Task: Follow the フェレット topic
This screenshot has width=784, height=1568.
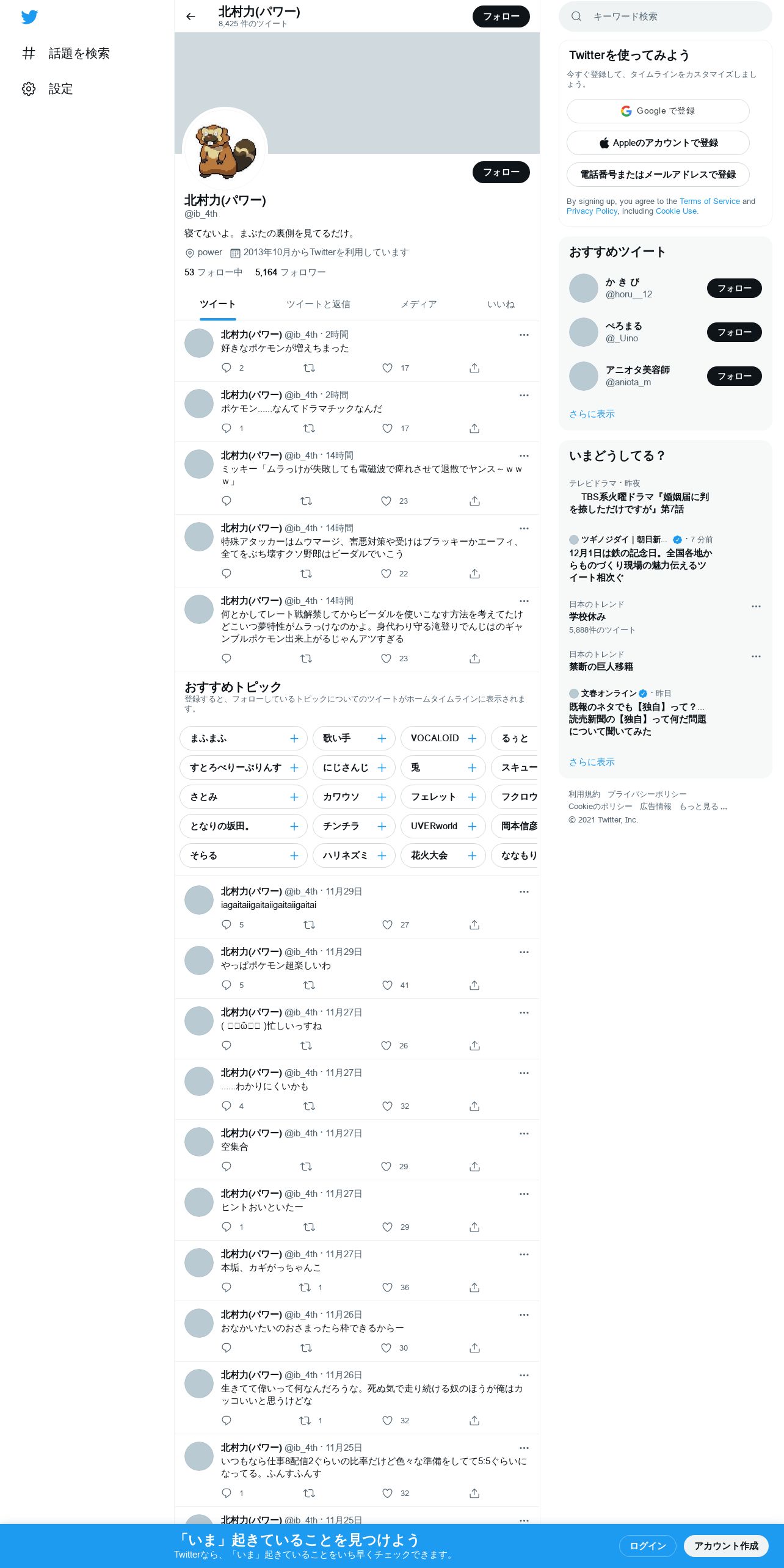Action: click(472, 797)
